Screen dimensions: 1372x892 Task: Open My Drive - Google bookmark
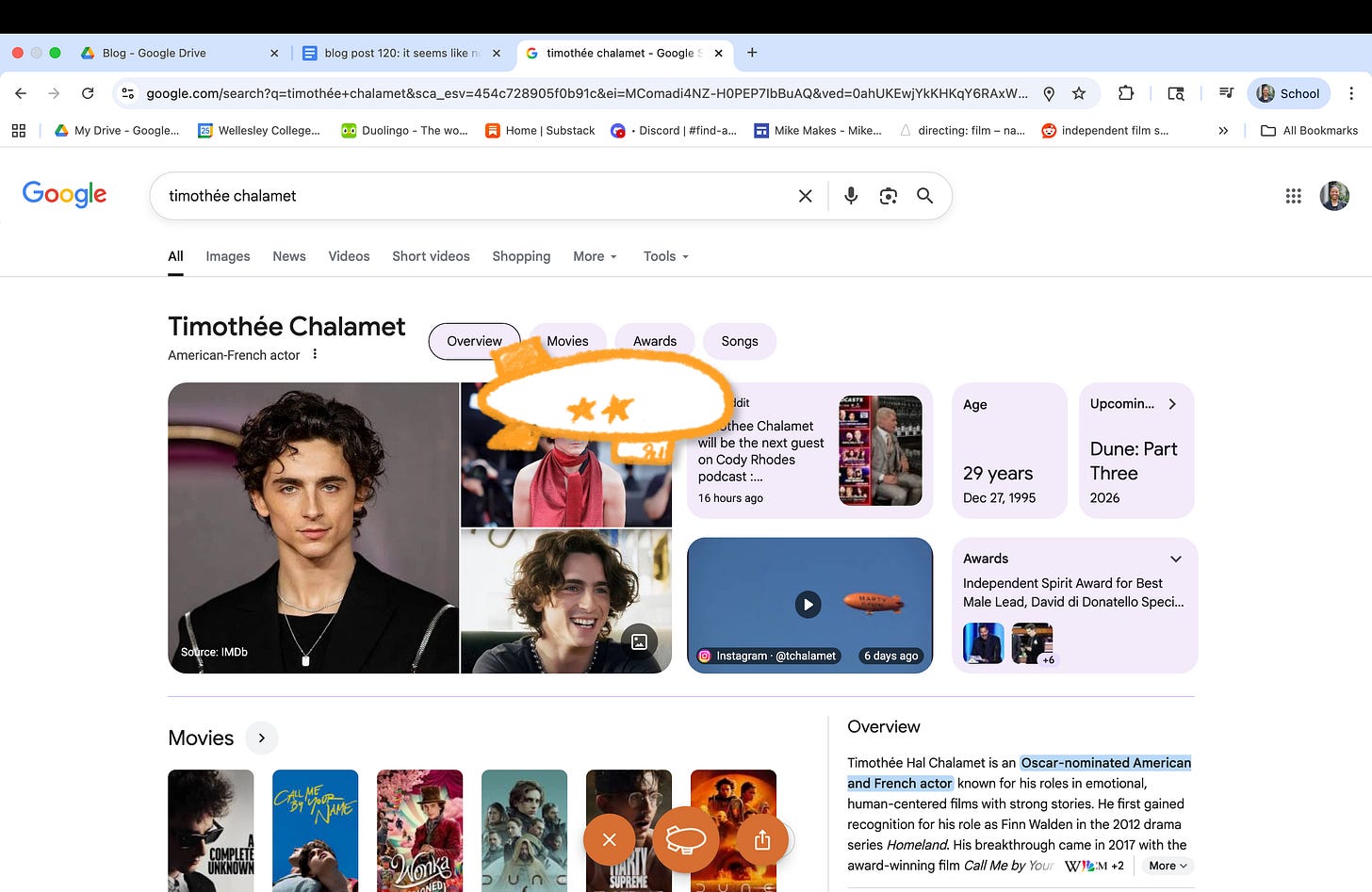click(117, 131)
